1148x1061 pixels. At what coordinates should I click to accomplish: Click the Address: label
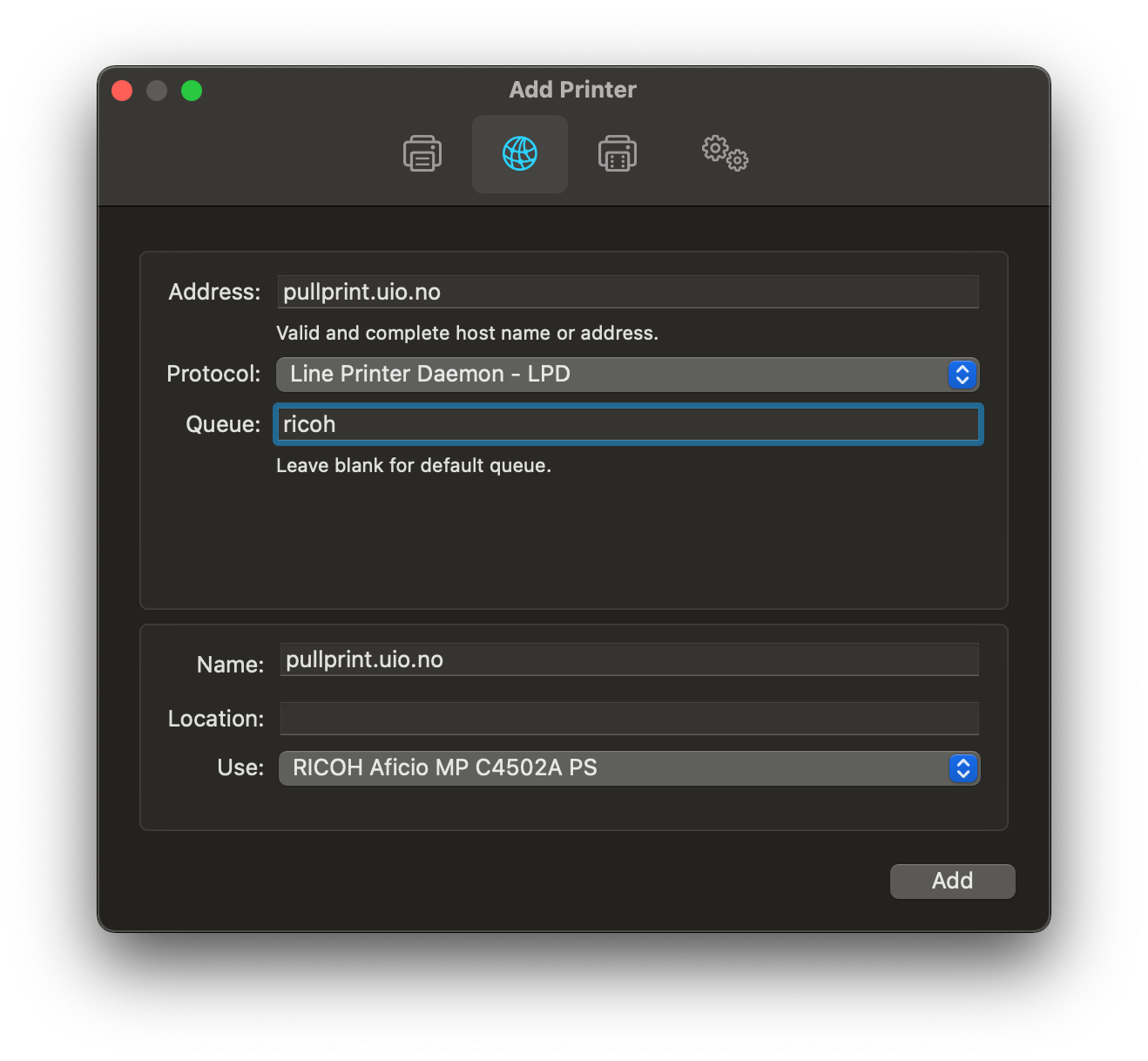(x=214, y=292)
